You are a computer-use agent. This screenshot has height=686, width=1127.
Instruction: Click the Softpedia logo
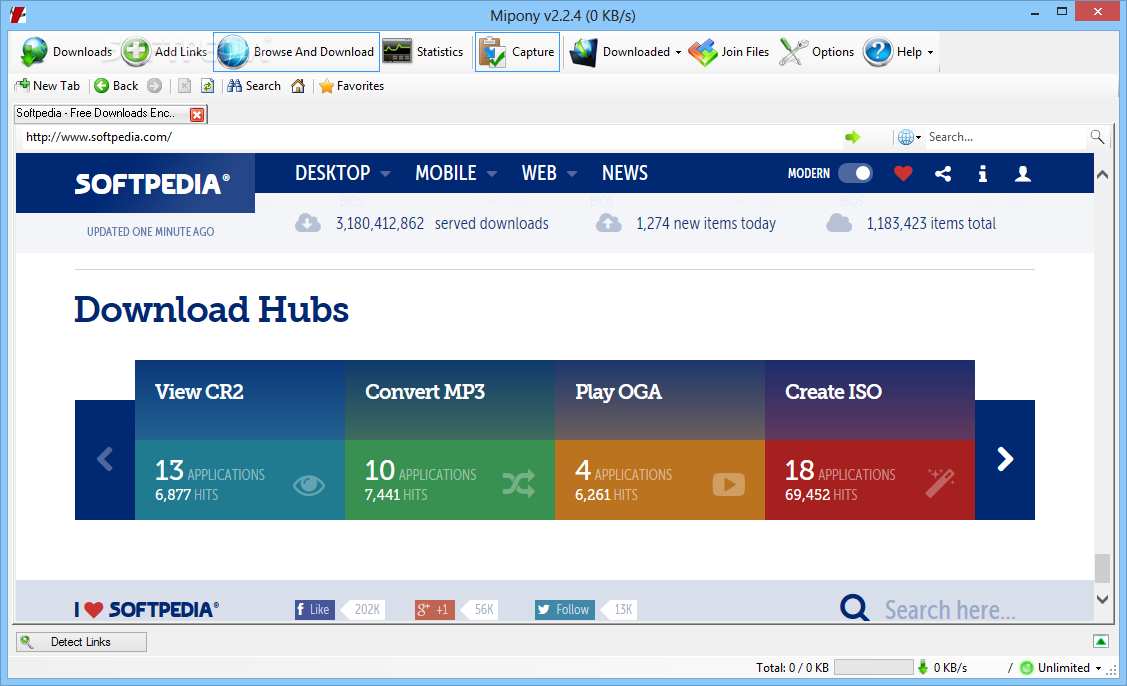click(x=152, y=184)
